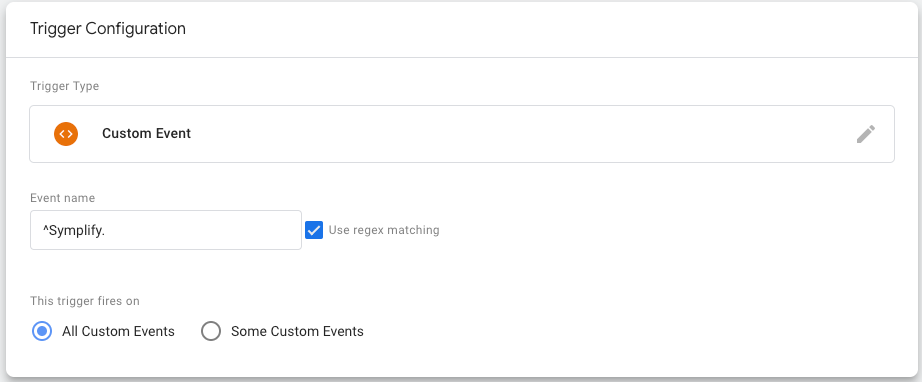Screen dimensions: 922x382
Task: Click the "All Custom Events" option label
Action: (118, 331)
